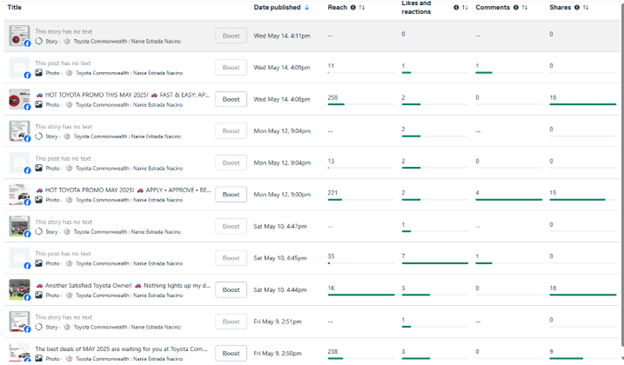Click Facebook badge on May 12 9:00pm post
624x365 pixels.
coord(27,202)
